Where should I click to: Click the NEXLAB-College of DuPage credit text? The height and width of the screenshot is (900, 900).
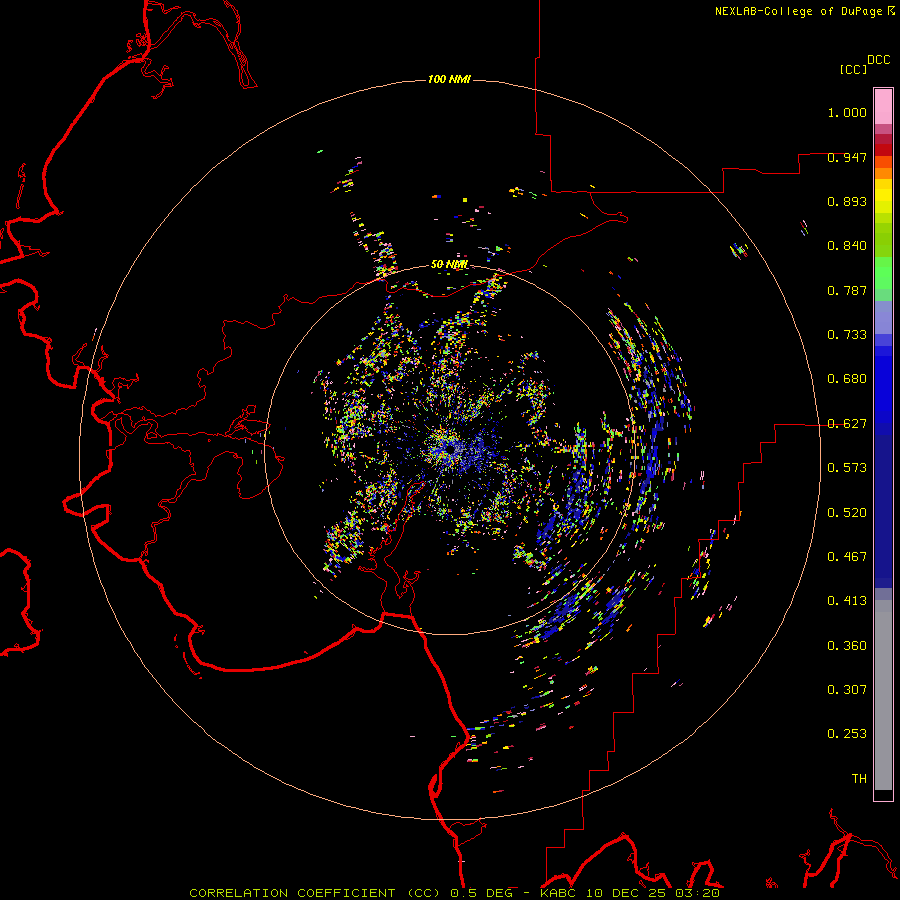pyautogui.click(x=798, y=11)
